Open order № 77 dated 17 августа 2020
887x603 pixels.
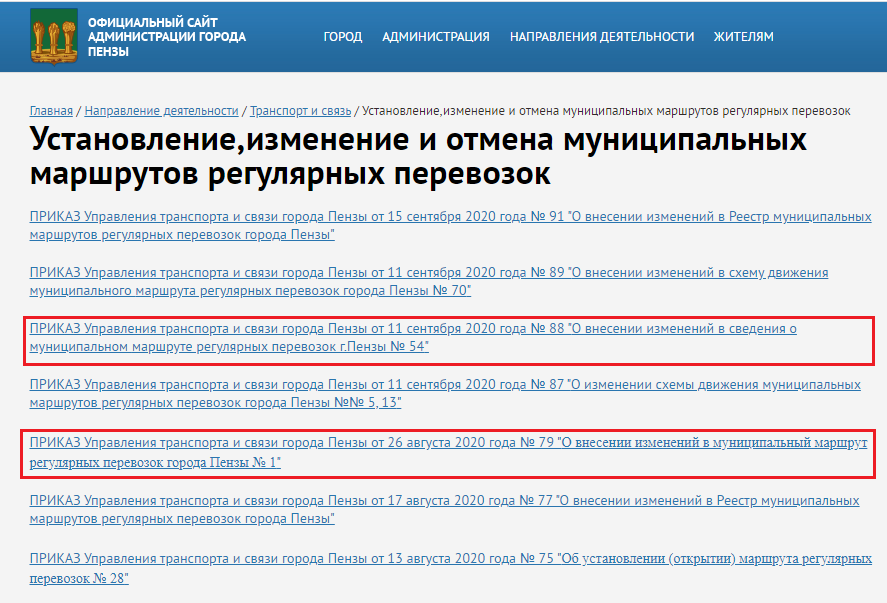coord(445,509)
